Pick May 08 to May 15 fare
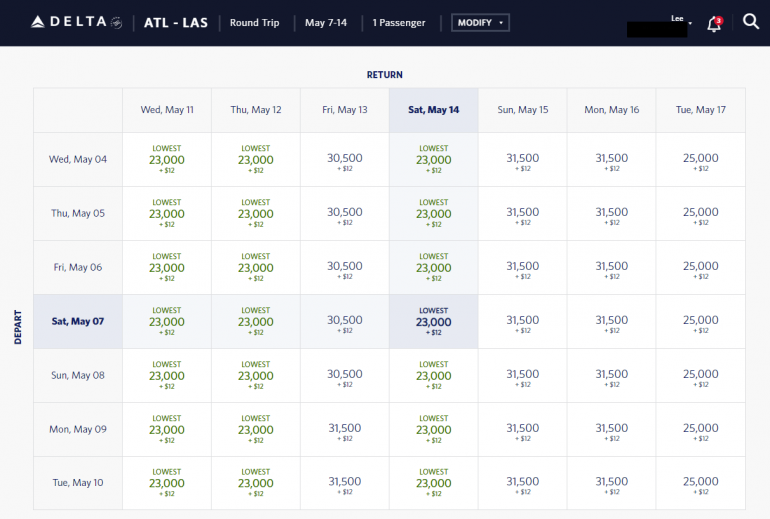Screen dimensions: 770x519 pyautogui.click(x=523, y=376)
